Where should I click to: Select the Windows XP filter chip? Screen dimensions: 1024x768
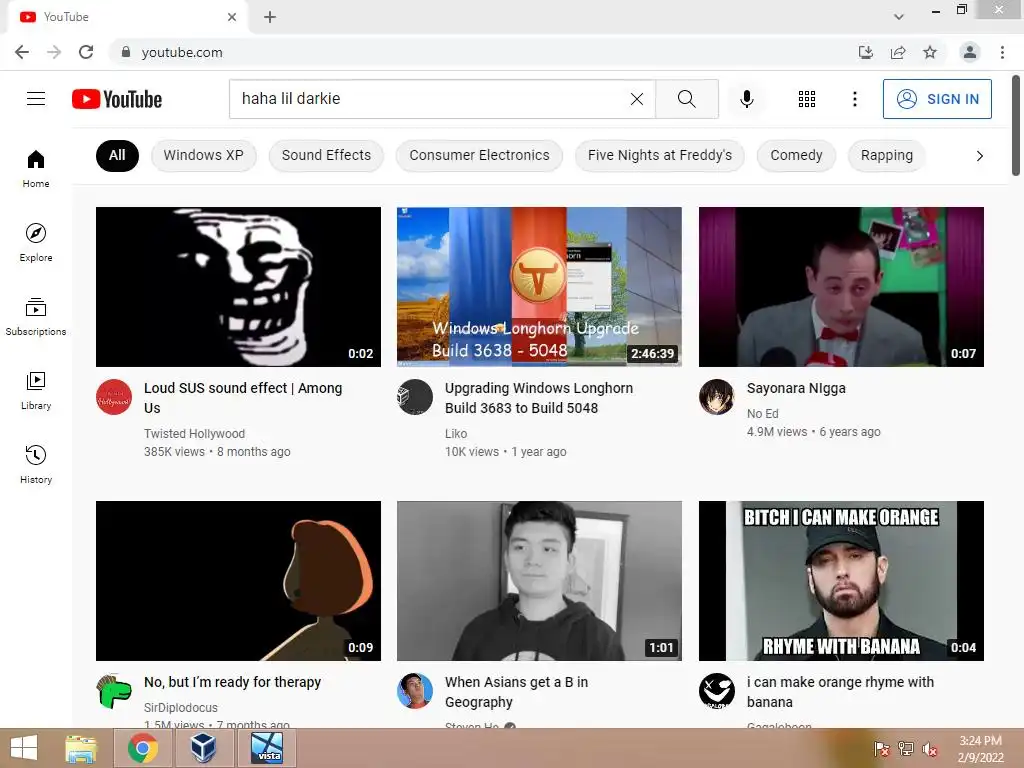click(203, 155)
